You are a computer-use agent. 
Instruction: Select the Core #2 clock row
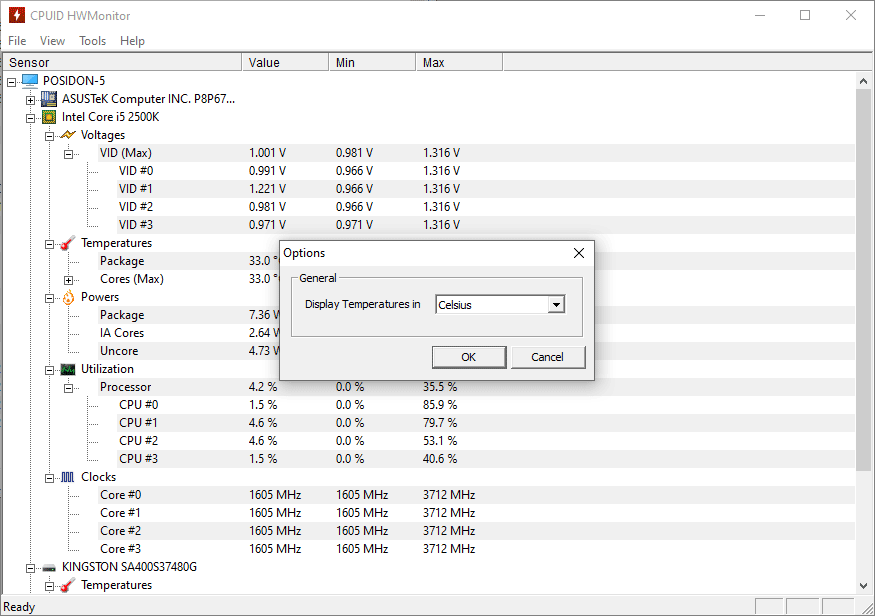[477, 531]
